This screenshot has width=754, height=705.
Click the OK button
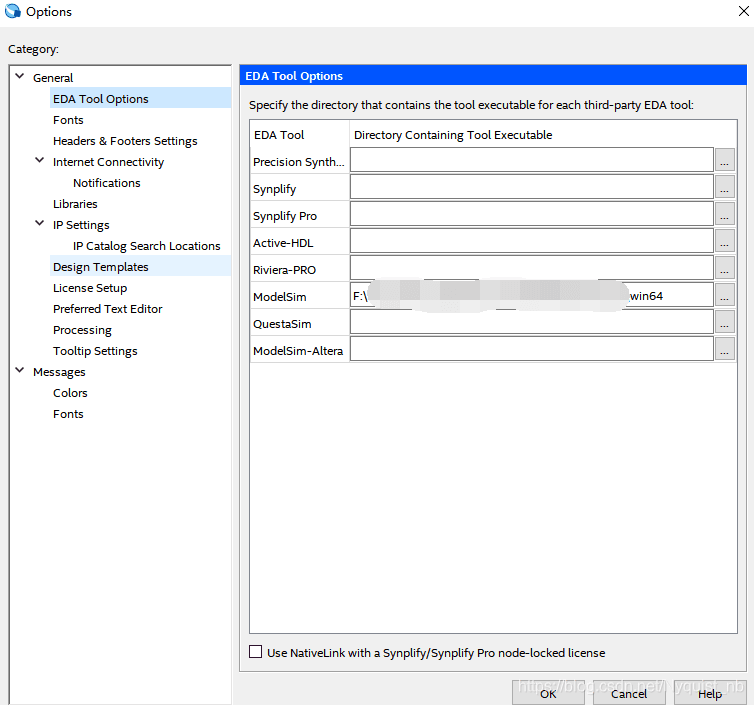click(x=548, y=693)
